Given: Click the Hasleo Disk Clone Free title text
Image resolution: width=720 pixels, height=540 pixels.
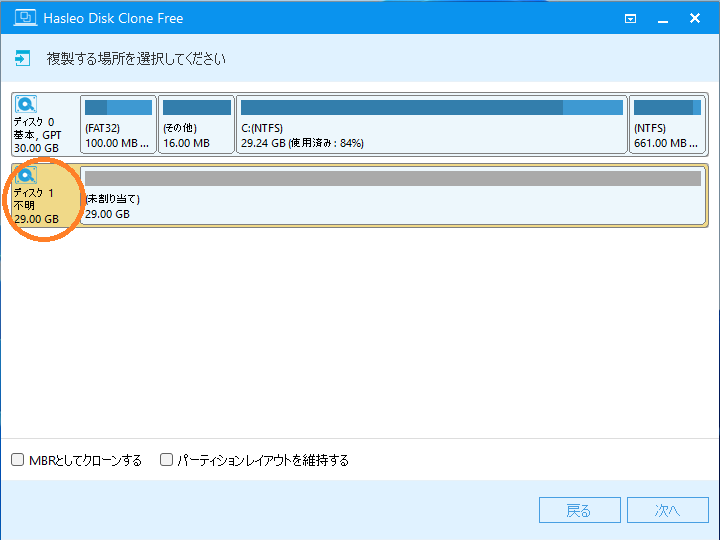Looking at the screenshot, I should [x=113, y=18].
